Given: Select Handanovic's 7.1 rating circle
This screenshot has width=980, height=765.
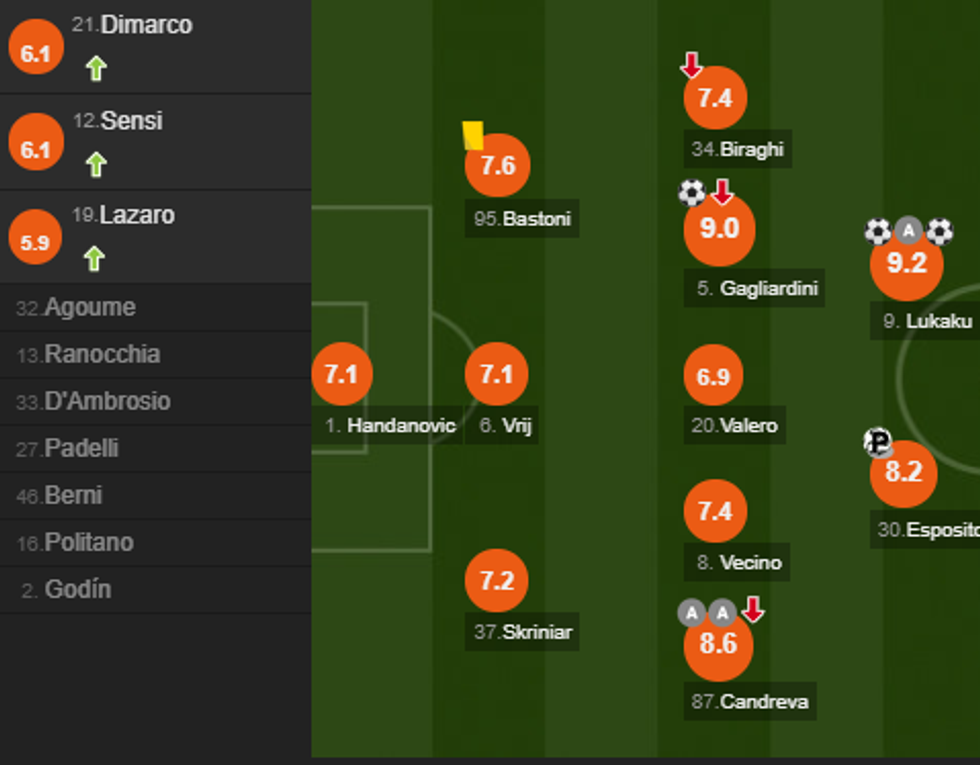Looking at the screenshot, I should [342, 374].
